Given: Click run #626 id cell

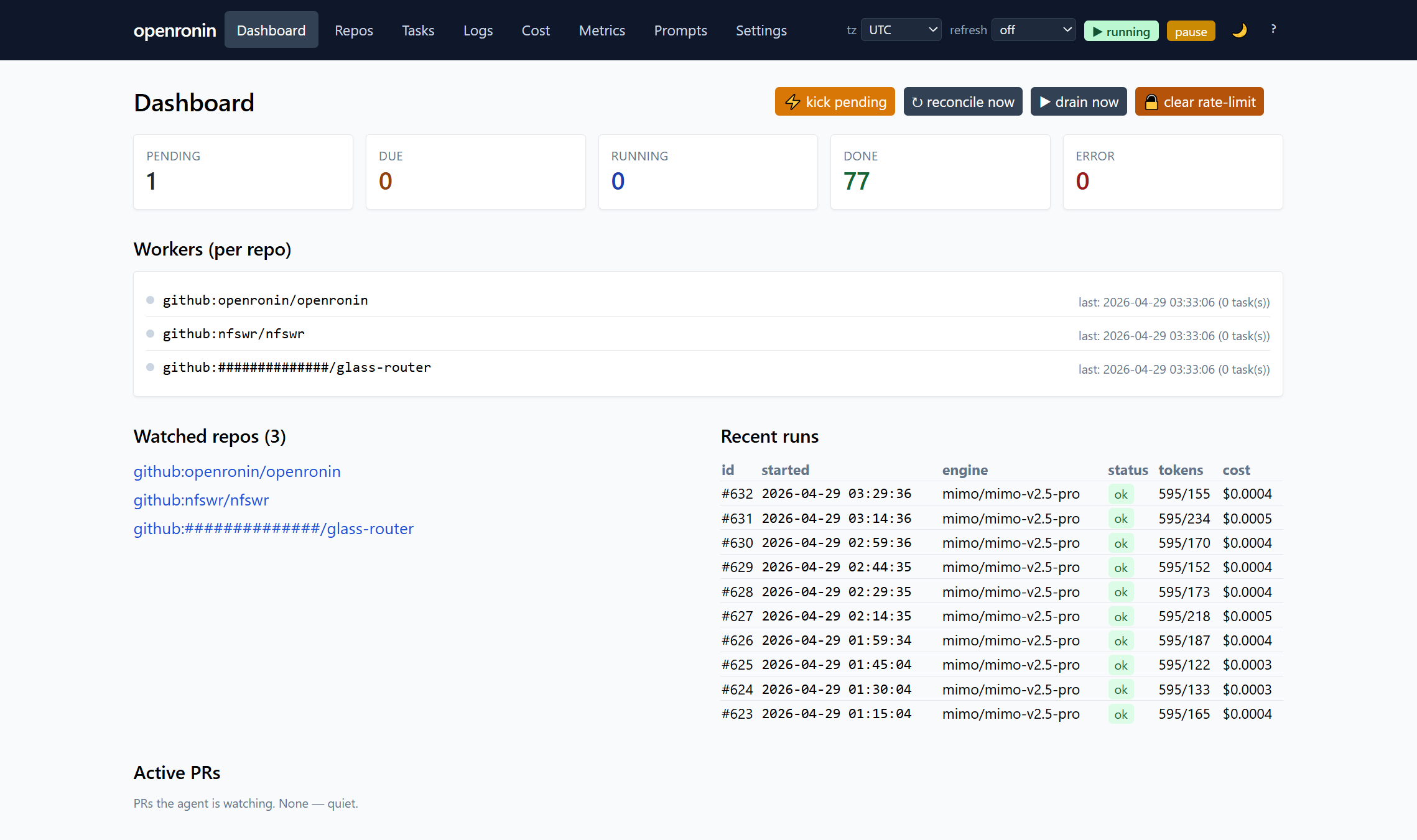Looking at the screenshot, I should [x=737, y=640].
